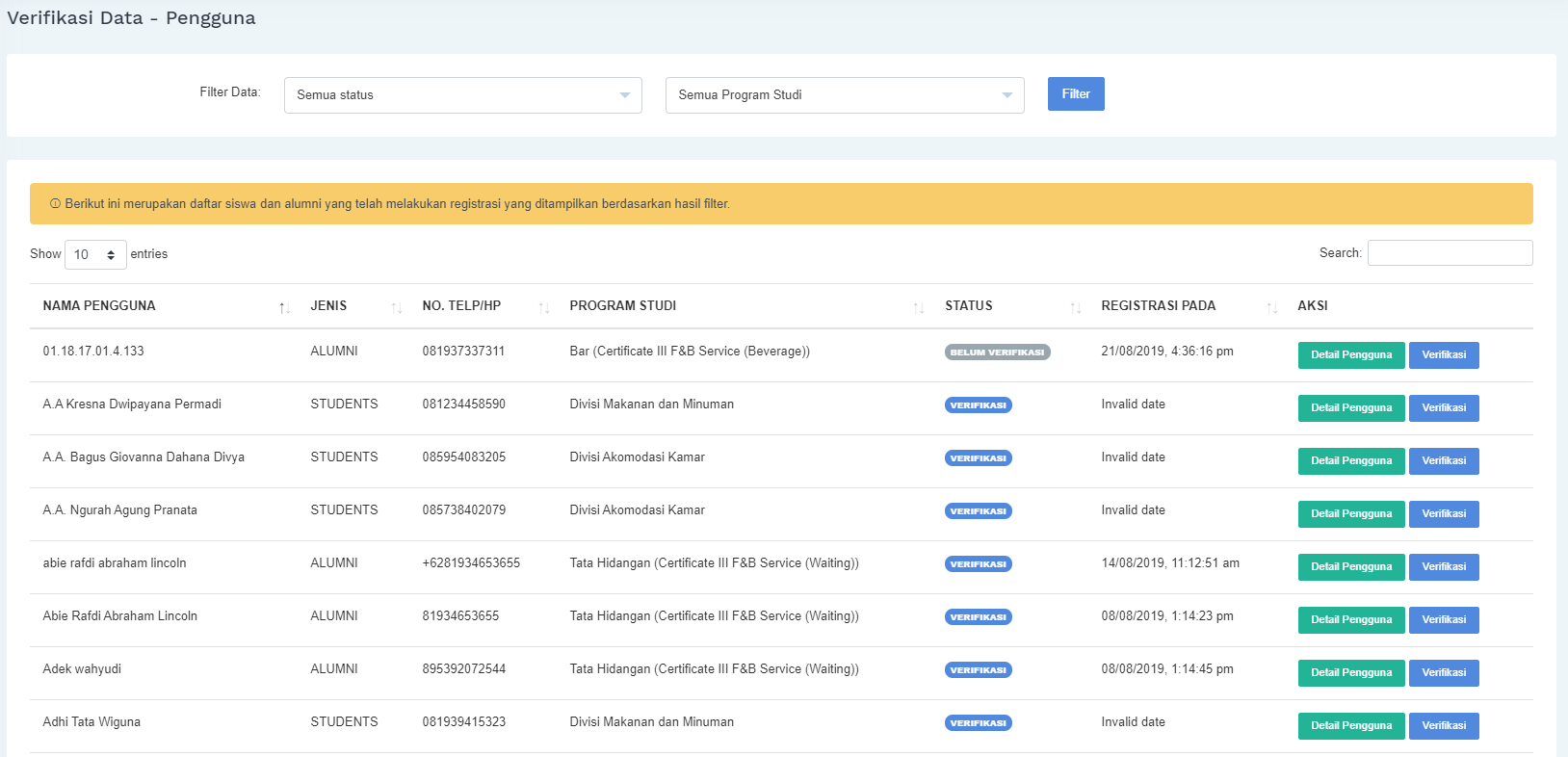Sort table by Jenis column arrows
The height and width of the screenshot is (757, 1568).
point(396,307)
